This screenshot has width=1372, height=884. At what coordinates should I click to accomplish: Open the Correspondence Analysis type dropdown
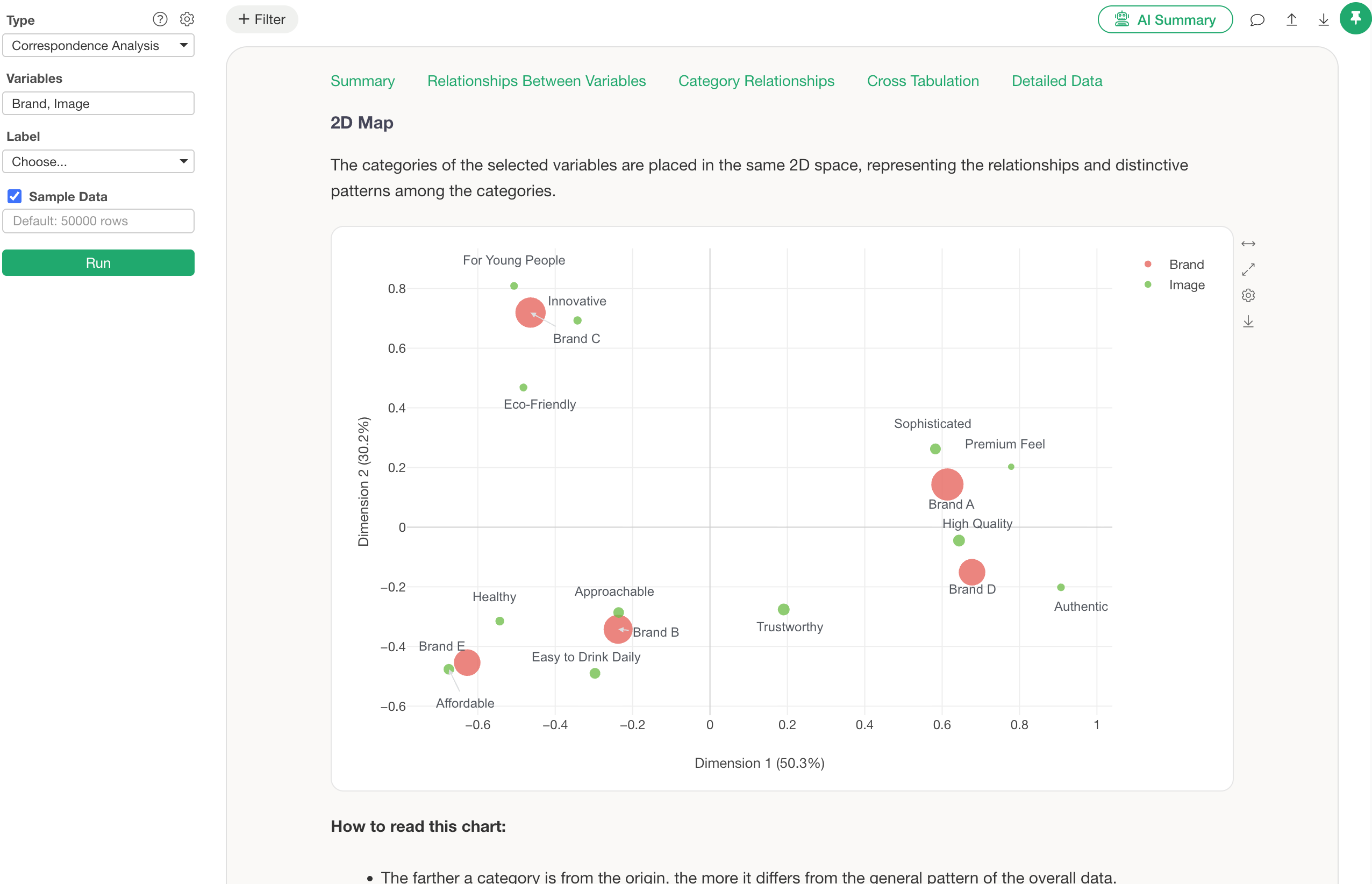coord(98,45)
